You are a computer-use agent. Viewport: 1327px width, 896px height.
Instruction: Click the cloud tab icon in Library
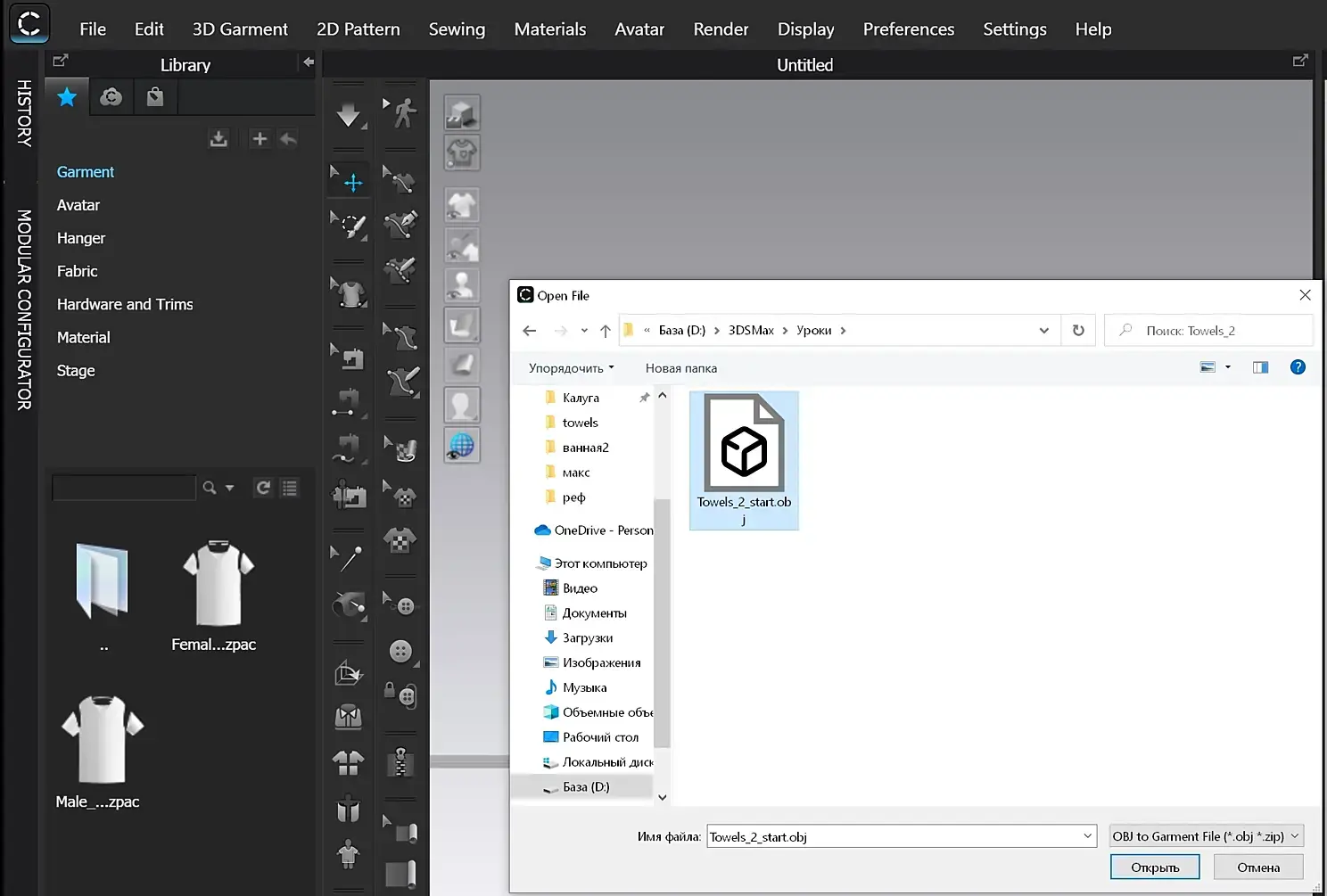click(111, 97)
